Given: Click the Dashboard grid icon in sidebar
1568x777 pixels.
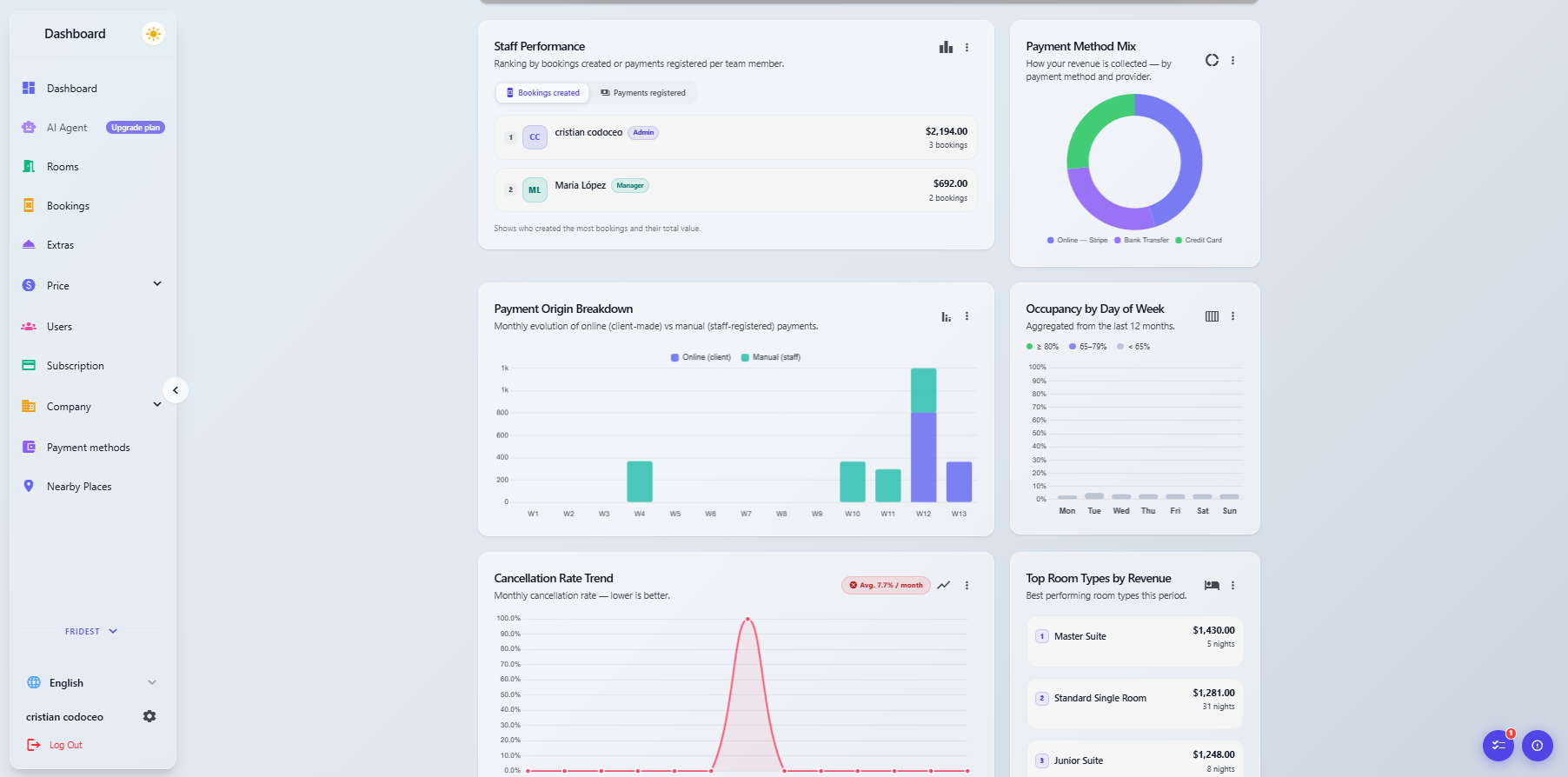Looking at the screenshot, I should (x=29, y=88).
